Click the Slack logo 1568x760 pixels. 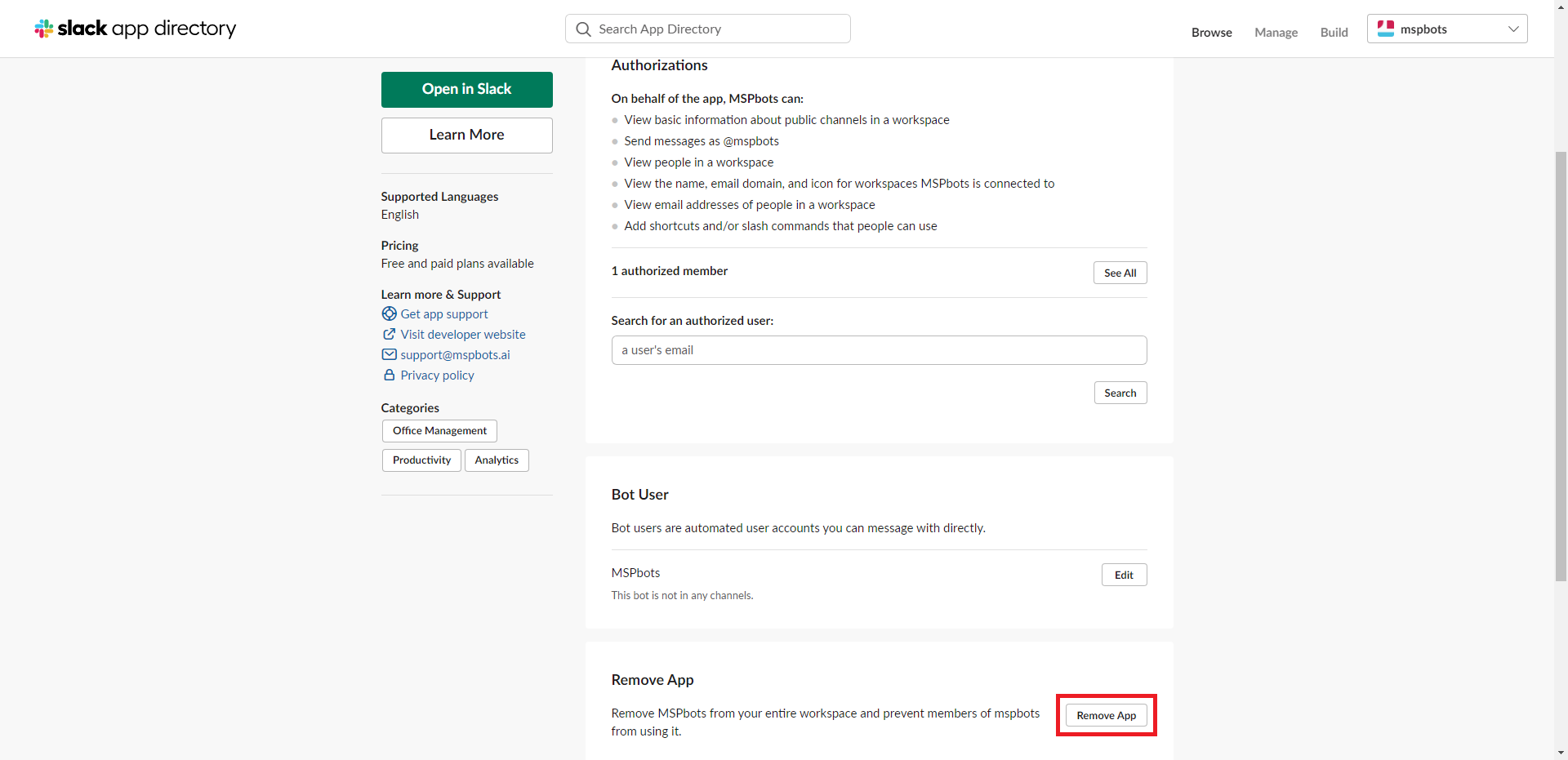pos(42,28)
